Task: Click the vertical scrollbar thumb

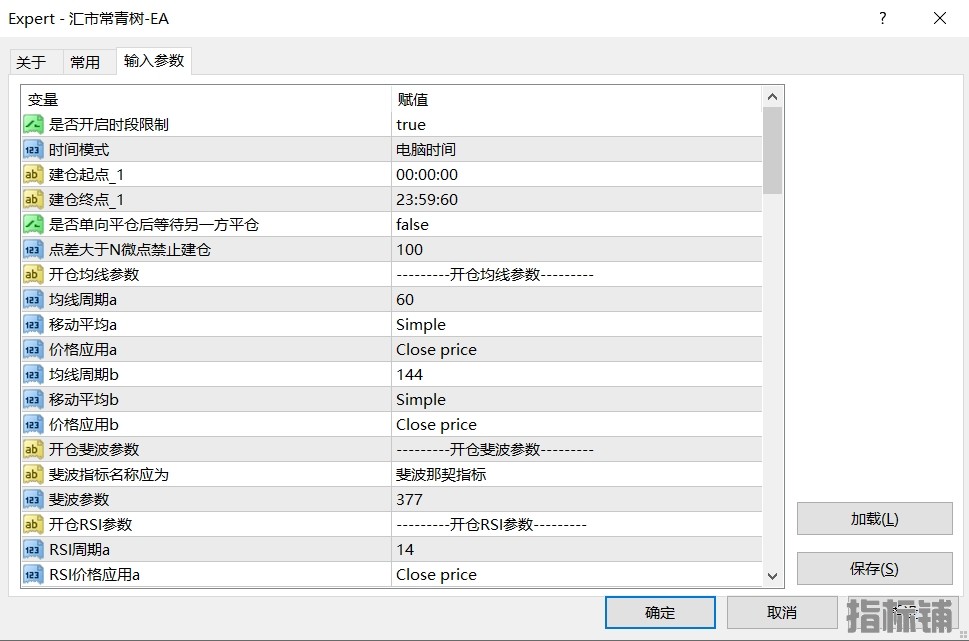Action: click(772, 151)
